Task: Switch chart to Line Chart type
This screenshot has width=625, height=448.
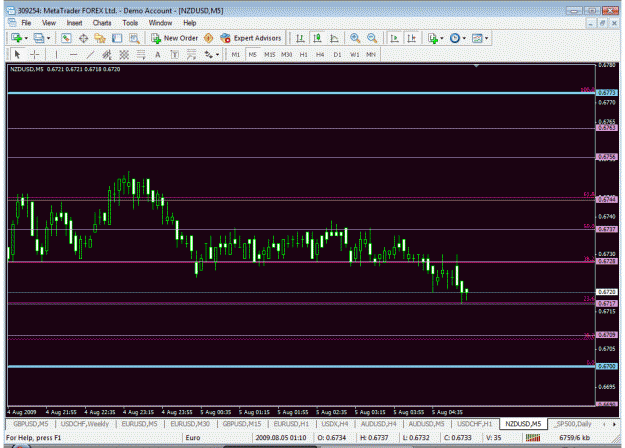Action: click(334, 38)
